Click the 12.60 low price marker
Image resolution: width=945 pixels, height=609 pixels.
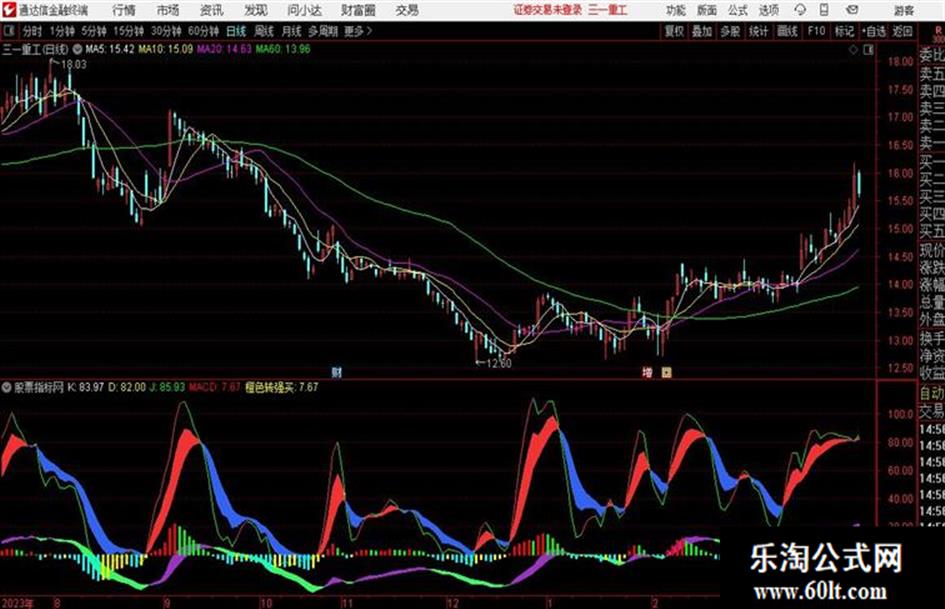(498, 363)
